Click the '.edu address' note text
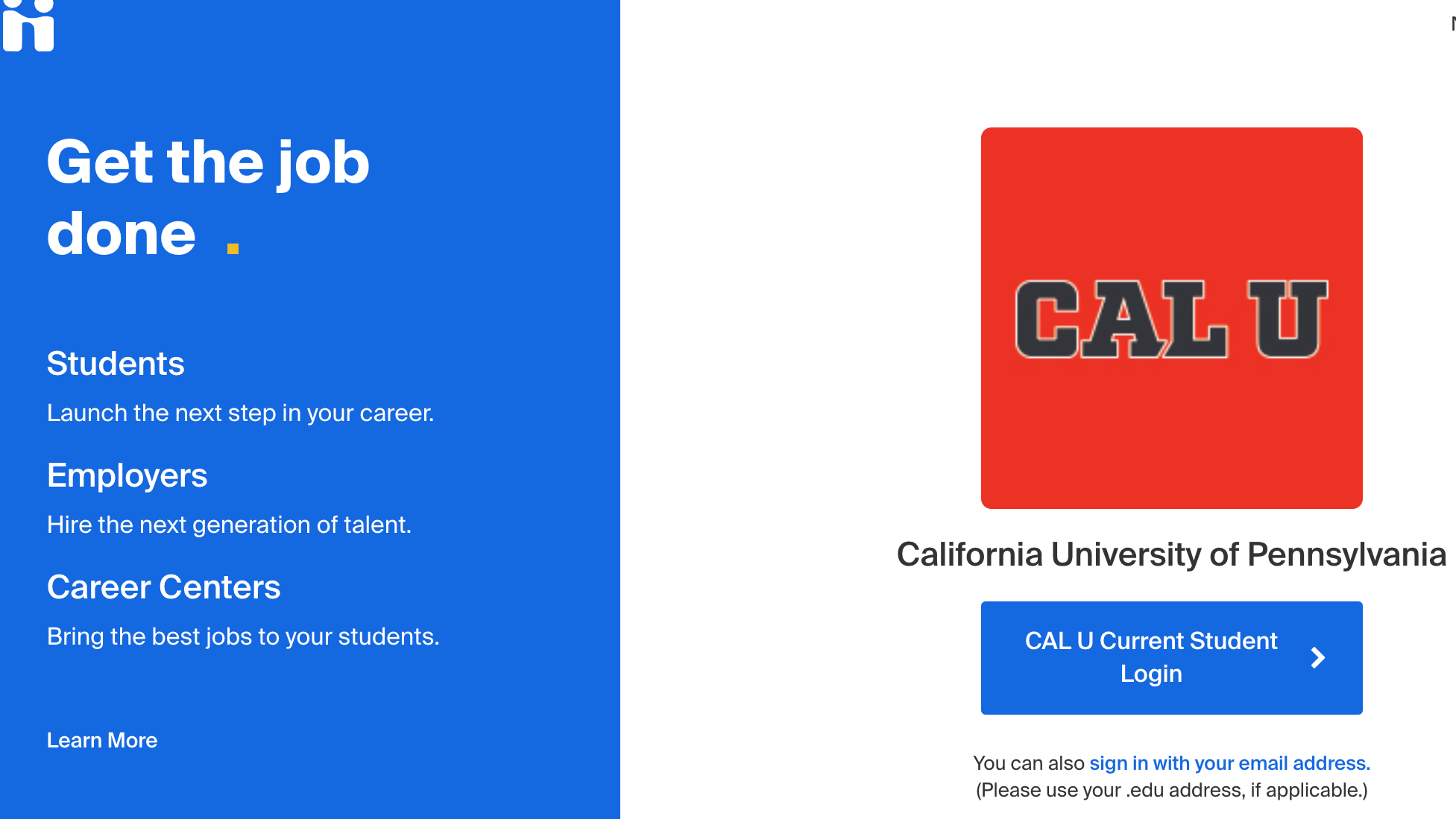This screenshot has height=819, width=1456. (x=1171, y=790)
